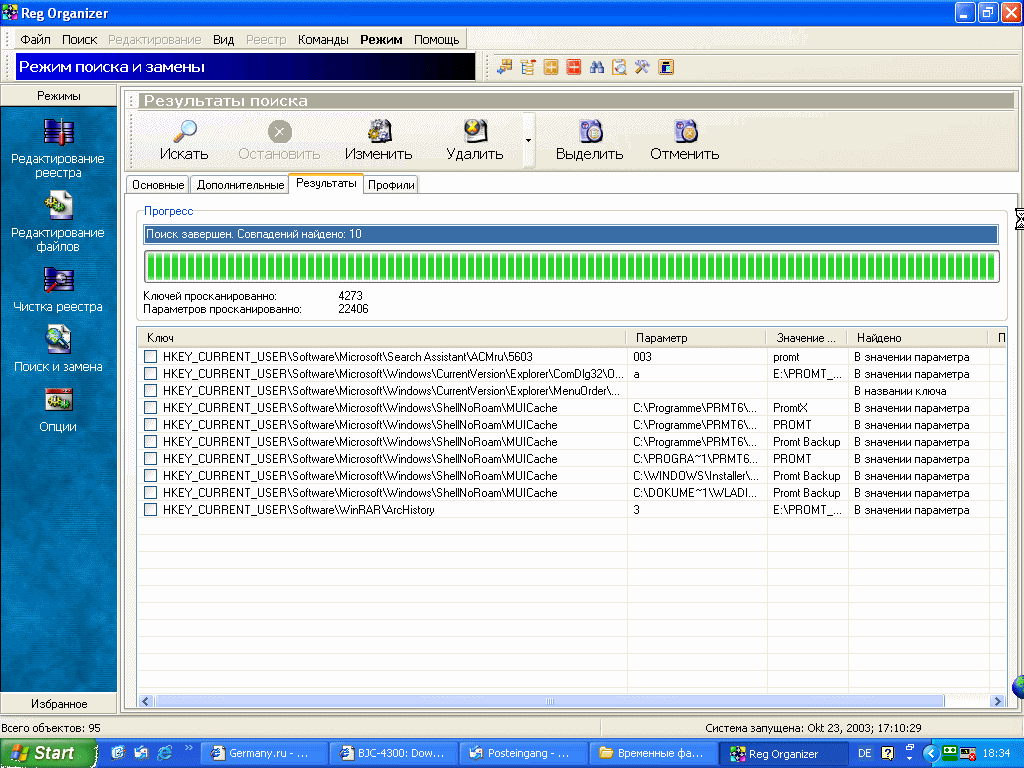Sort by the Найдено column header

918,338
